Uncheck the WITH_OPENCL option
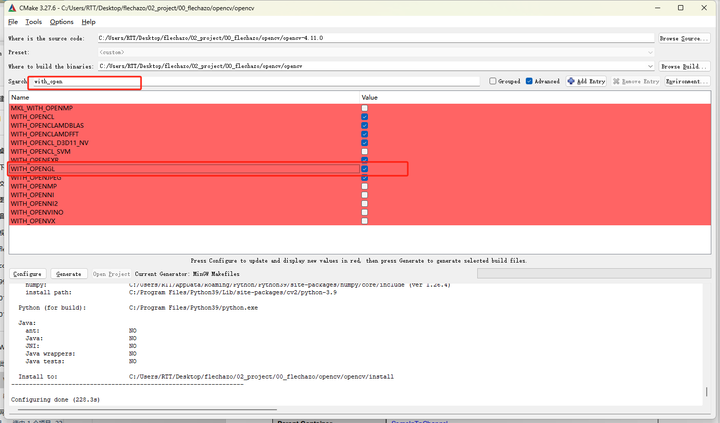 (x=365, y=117)
